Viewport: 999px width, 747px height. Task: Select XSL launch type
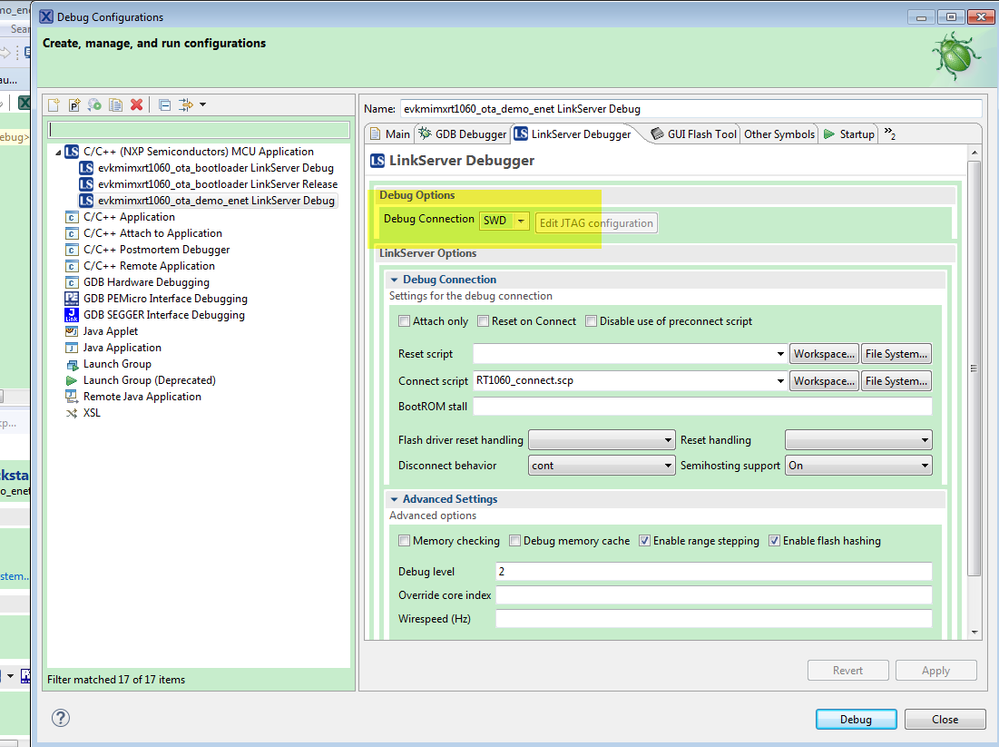point(92,413)
